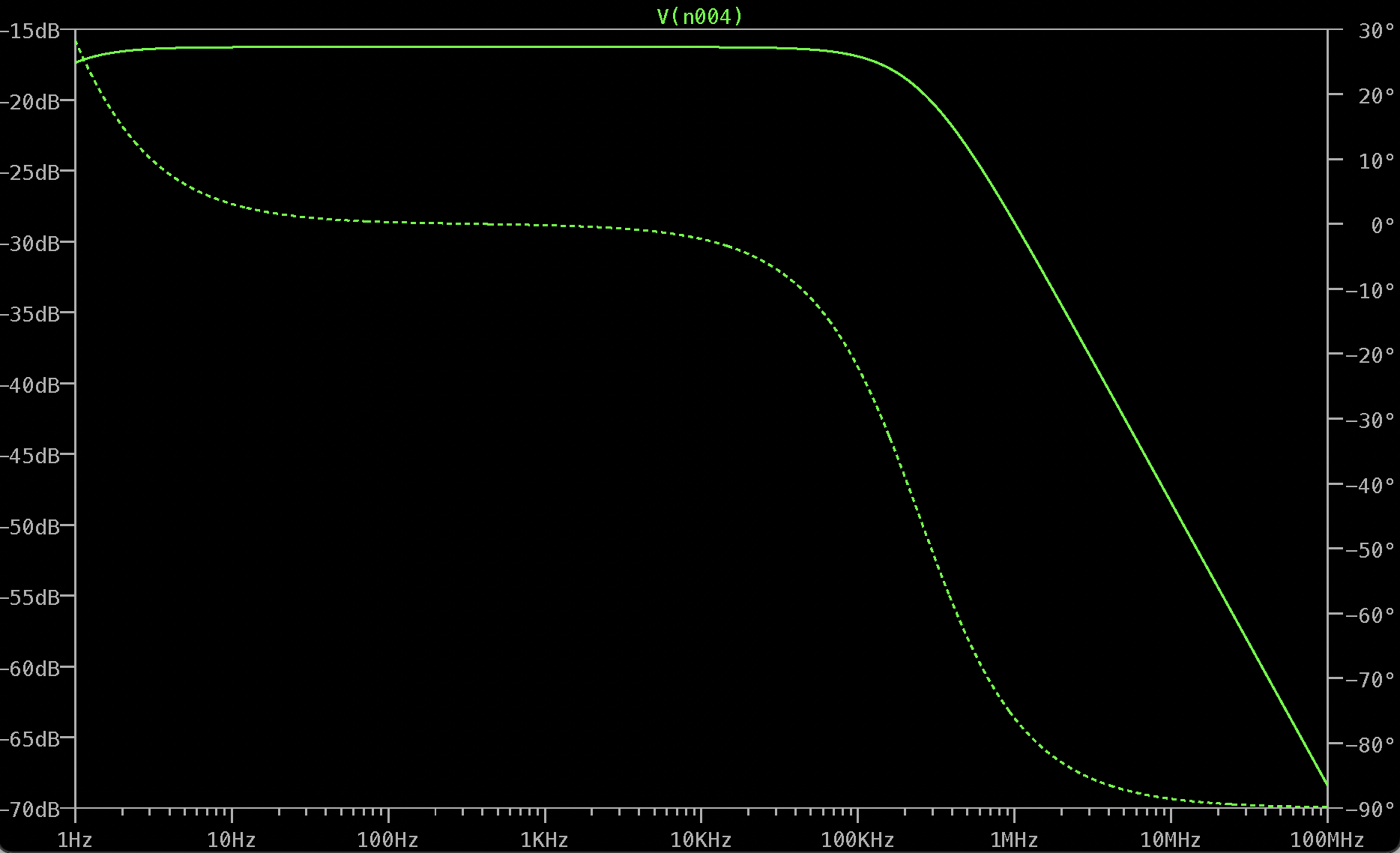Click the -15dB label on magnitude axis

pyautogui.click(x=30, y=31)
